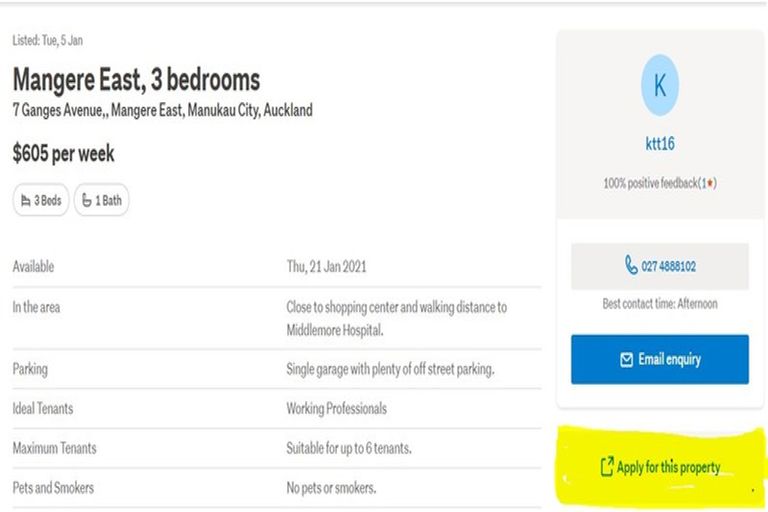The image size is (768, 512).
Task: Click the 1 Bath chip label
Action: click(108, 201)
